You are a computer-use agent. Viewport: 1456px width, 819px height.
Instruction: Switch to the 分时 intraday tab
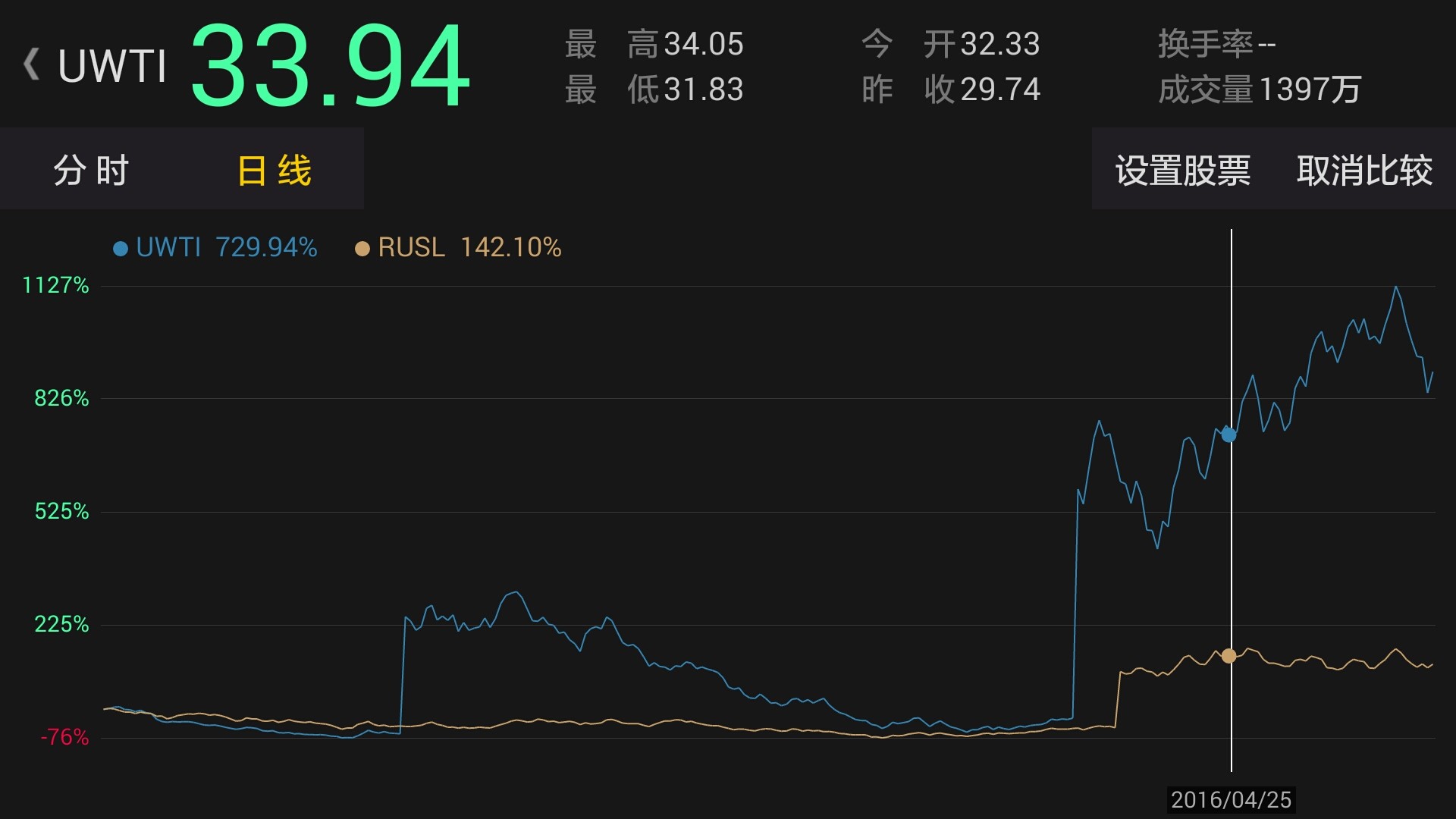coord(91,170)
